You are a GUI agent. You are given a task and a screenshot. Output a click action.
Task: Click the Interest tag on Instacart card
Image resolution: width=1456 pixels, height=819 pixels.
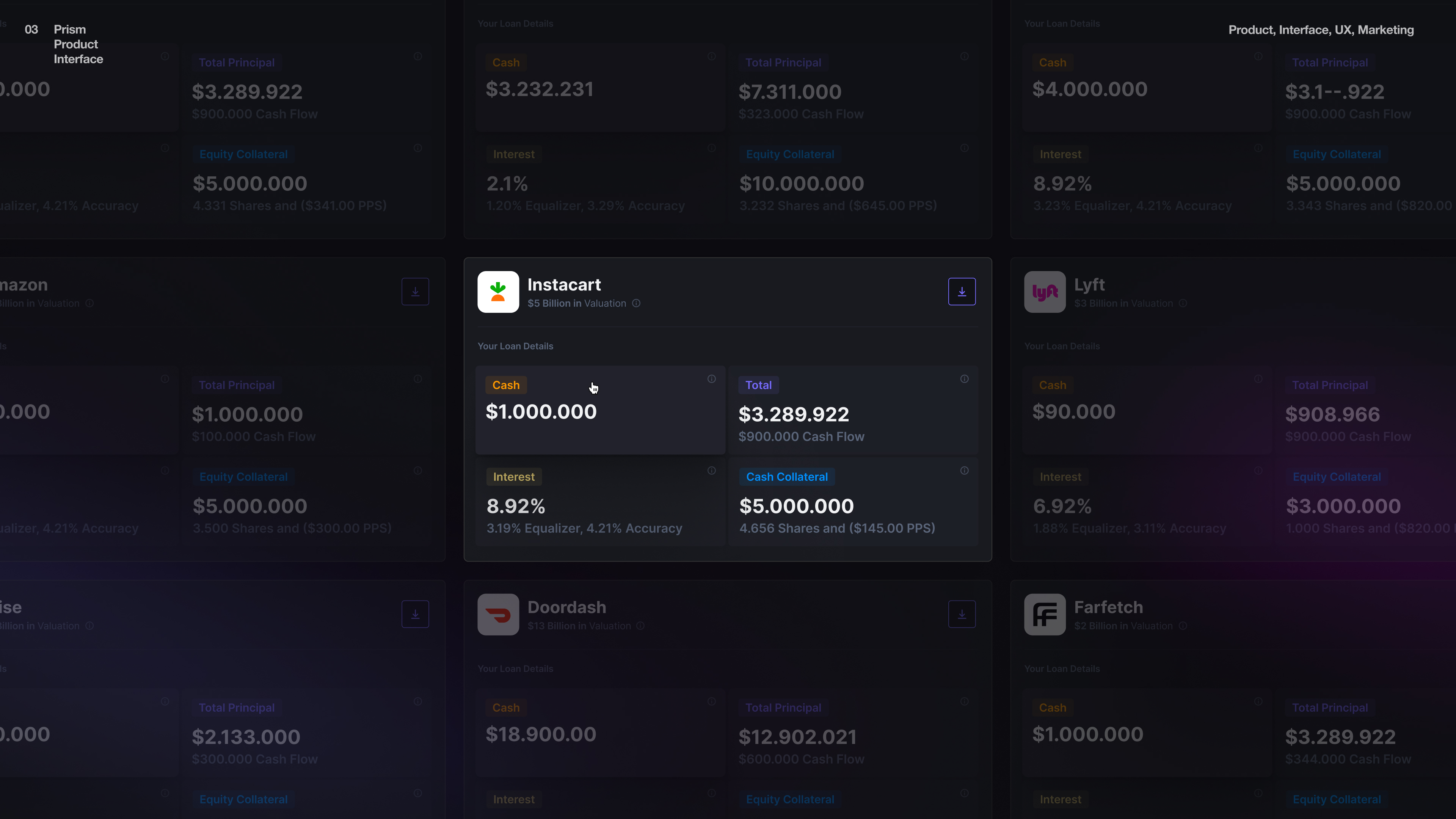click(x=514, y=477)
